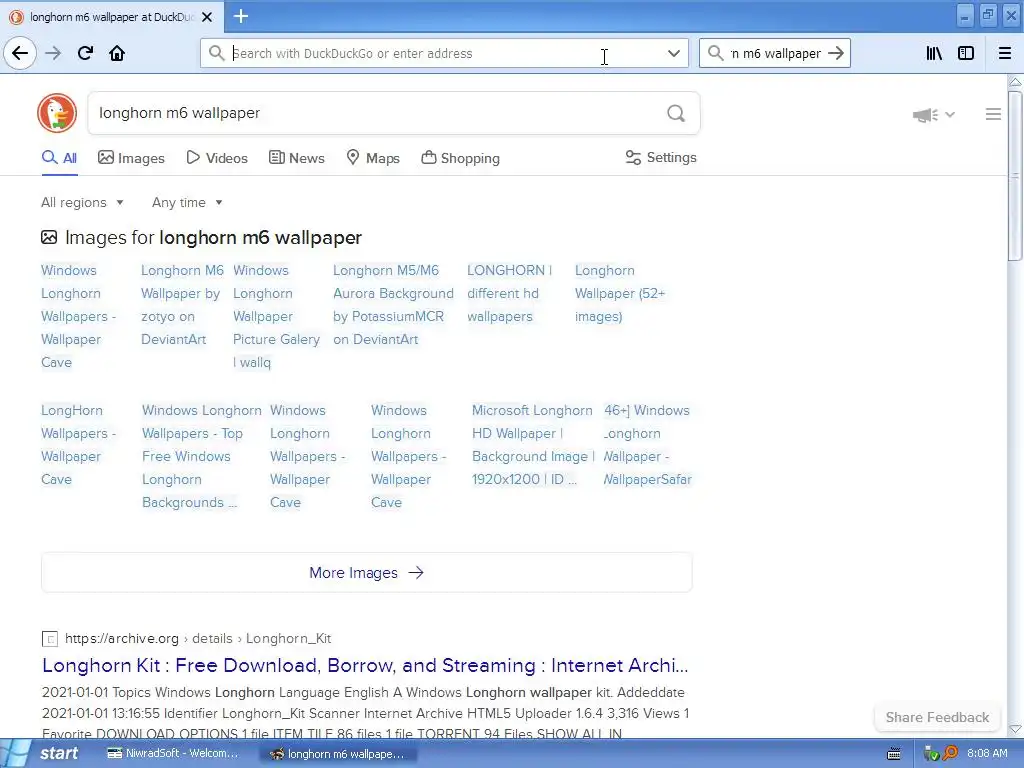Click the browser toolbar search field
1024x768 pixels.
(x=775, y=54)
